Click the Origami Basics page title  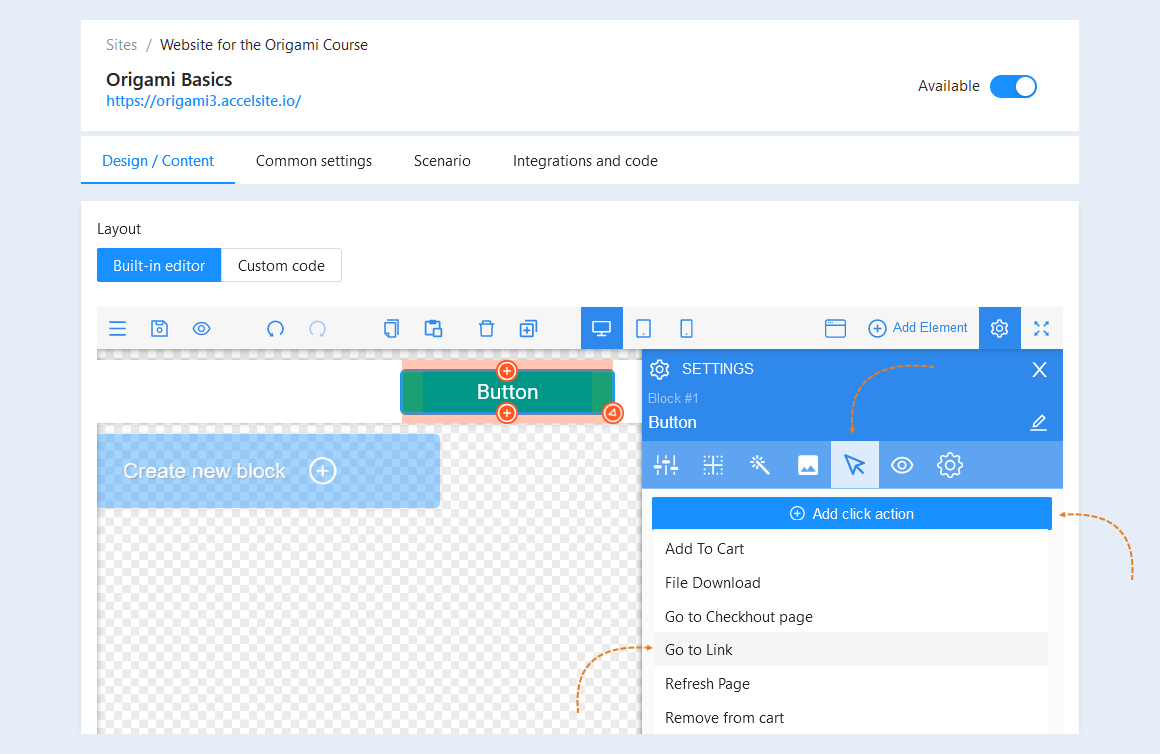tap(169, 80)
